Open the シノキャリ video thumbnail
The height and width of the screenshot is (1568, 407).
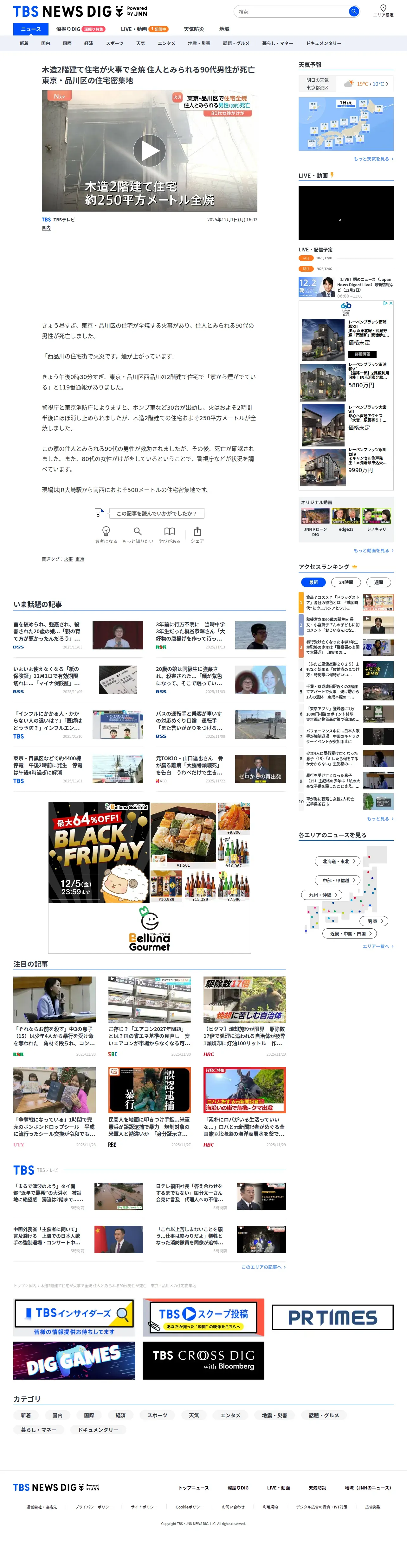377,516
